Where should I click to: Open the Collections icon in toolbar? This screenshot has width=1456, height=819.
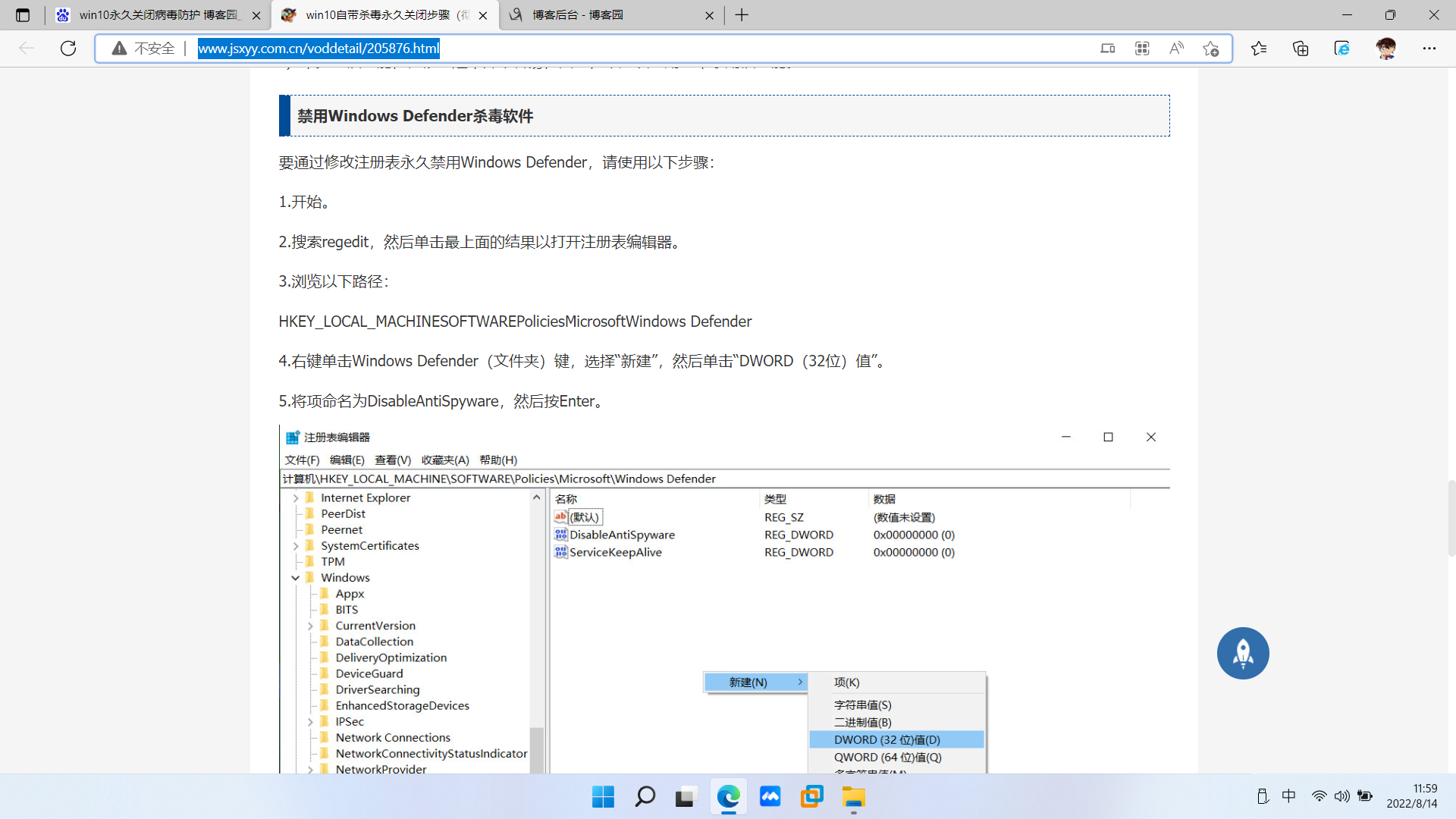(x=1301, y=49)
